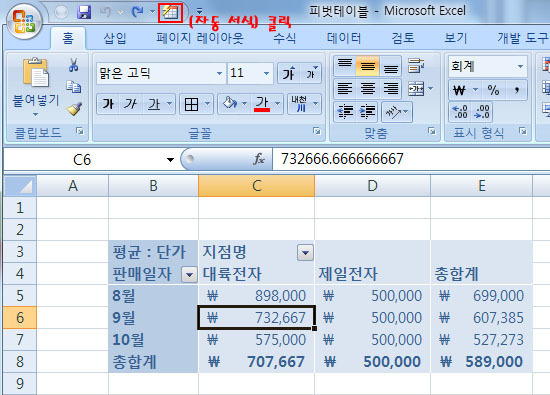
Task: Switch to 페이지 레이아웃 tab
Action: pyautogui.click(x=200, y=38)
